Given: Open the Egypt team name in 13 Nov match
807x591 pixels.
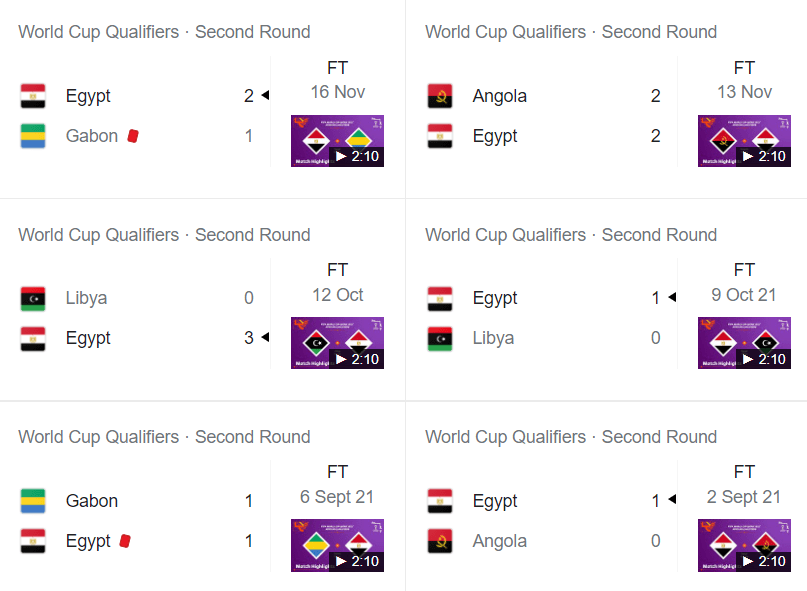Looking at the screenshot, I should 495,136.
